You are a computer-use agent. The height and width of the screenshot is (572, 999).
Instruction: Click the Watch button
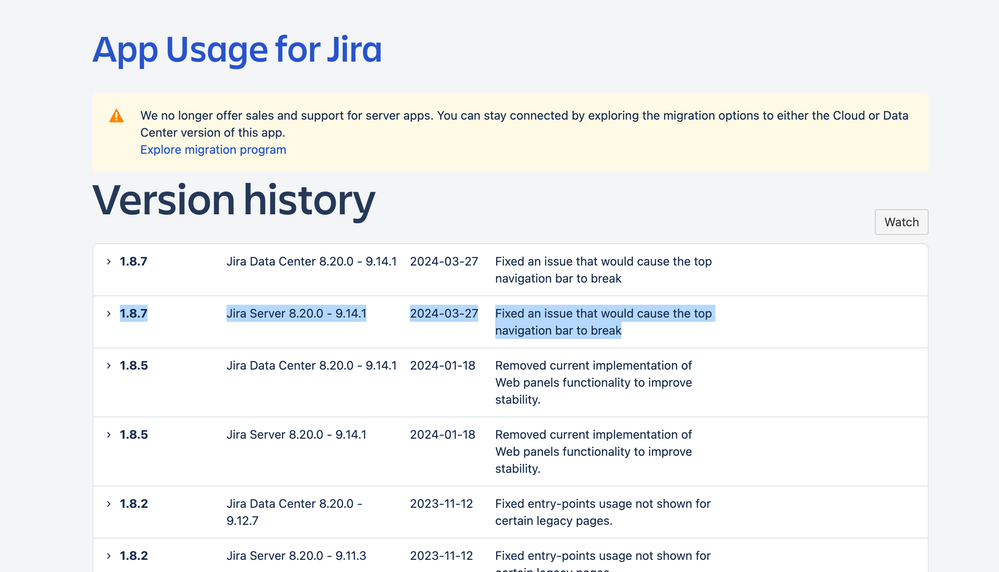[x=902, y=222]
